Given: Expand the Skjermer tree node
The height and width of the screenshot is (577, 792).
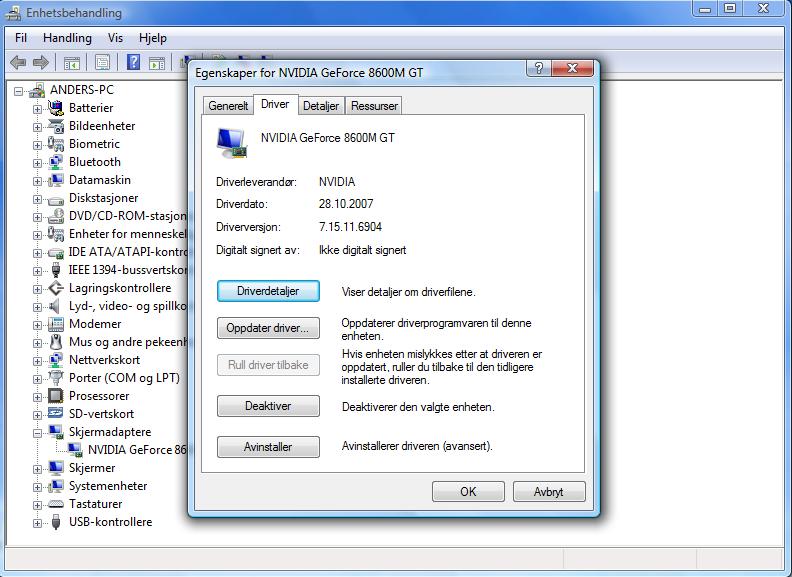Looking at the screenshot, I should (x=37, y=469).
